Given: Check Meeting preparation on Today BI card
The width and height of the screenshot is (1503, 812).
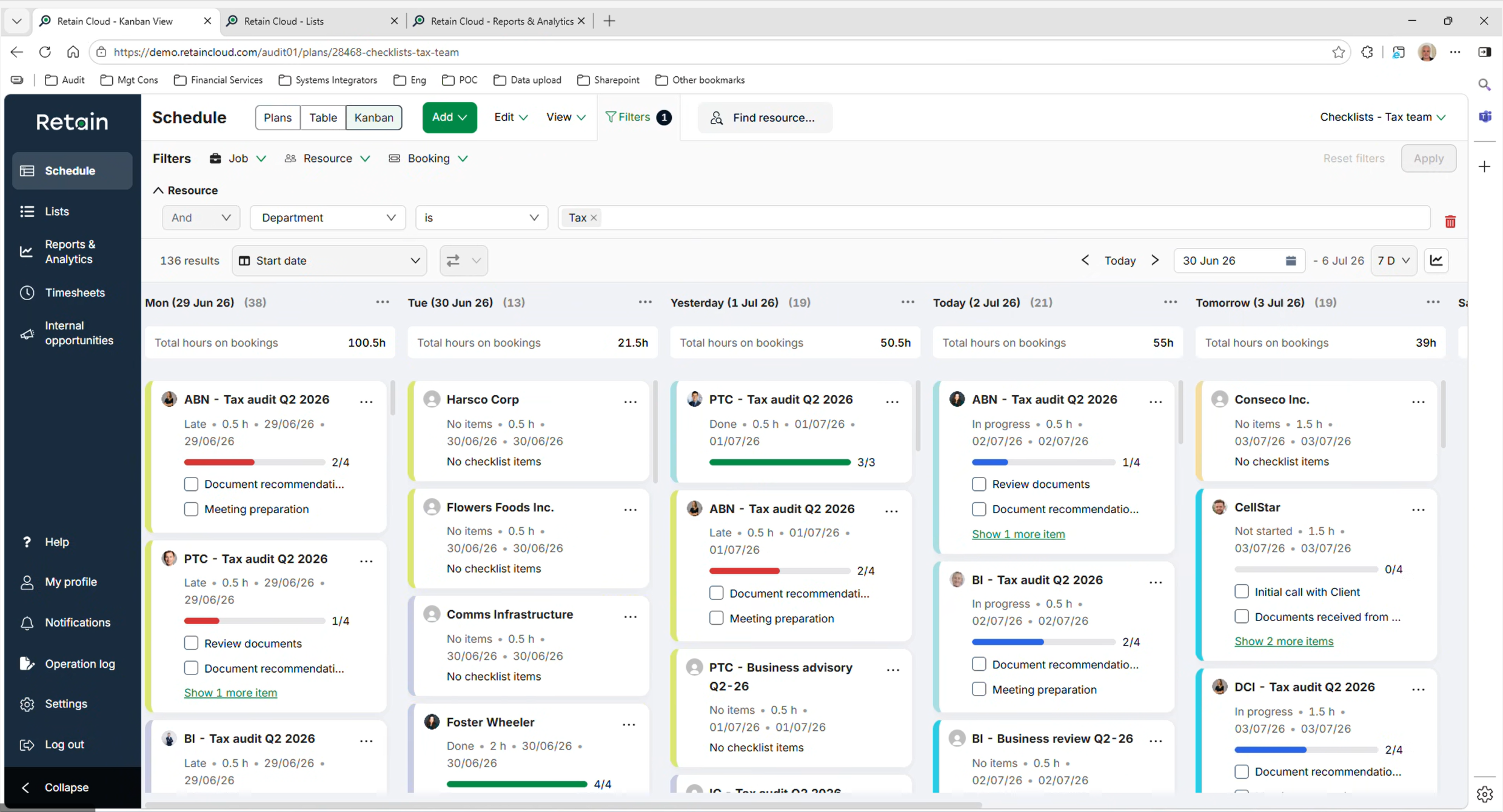Looking at the screenshot, I should click(x=979, y=689).
